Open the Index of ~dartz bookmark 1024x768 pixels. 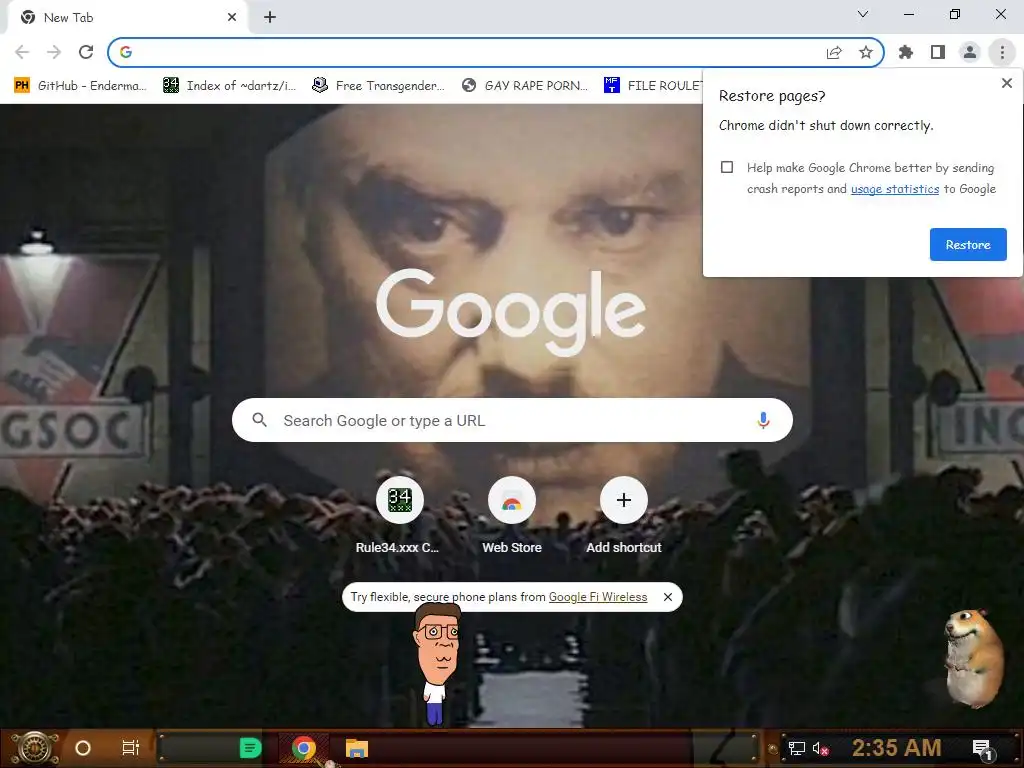coord(230,86)
